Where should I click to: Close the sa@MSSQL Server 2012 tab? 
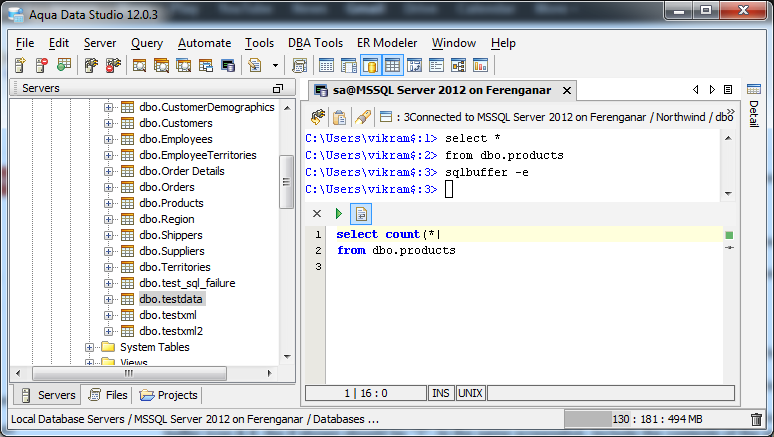tap(567, 90)
